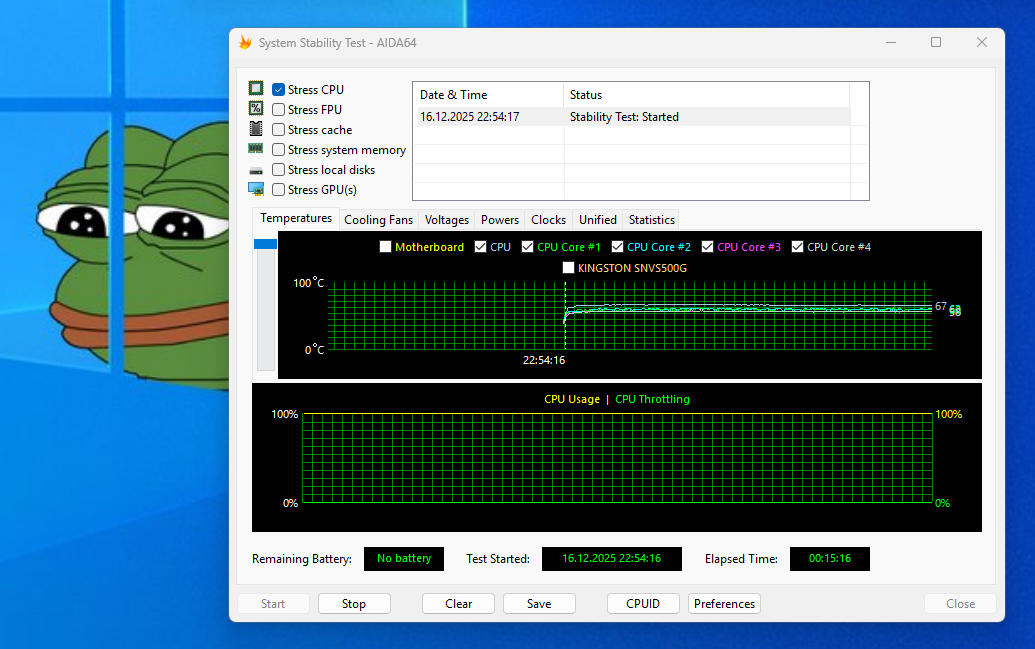Viewport: 1035px width, 649px height.
Task: Show the KINGSTON SNVS500G temperature line
Action: [x=568, y=268]
